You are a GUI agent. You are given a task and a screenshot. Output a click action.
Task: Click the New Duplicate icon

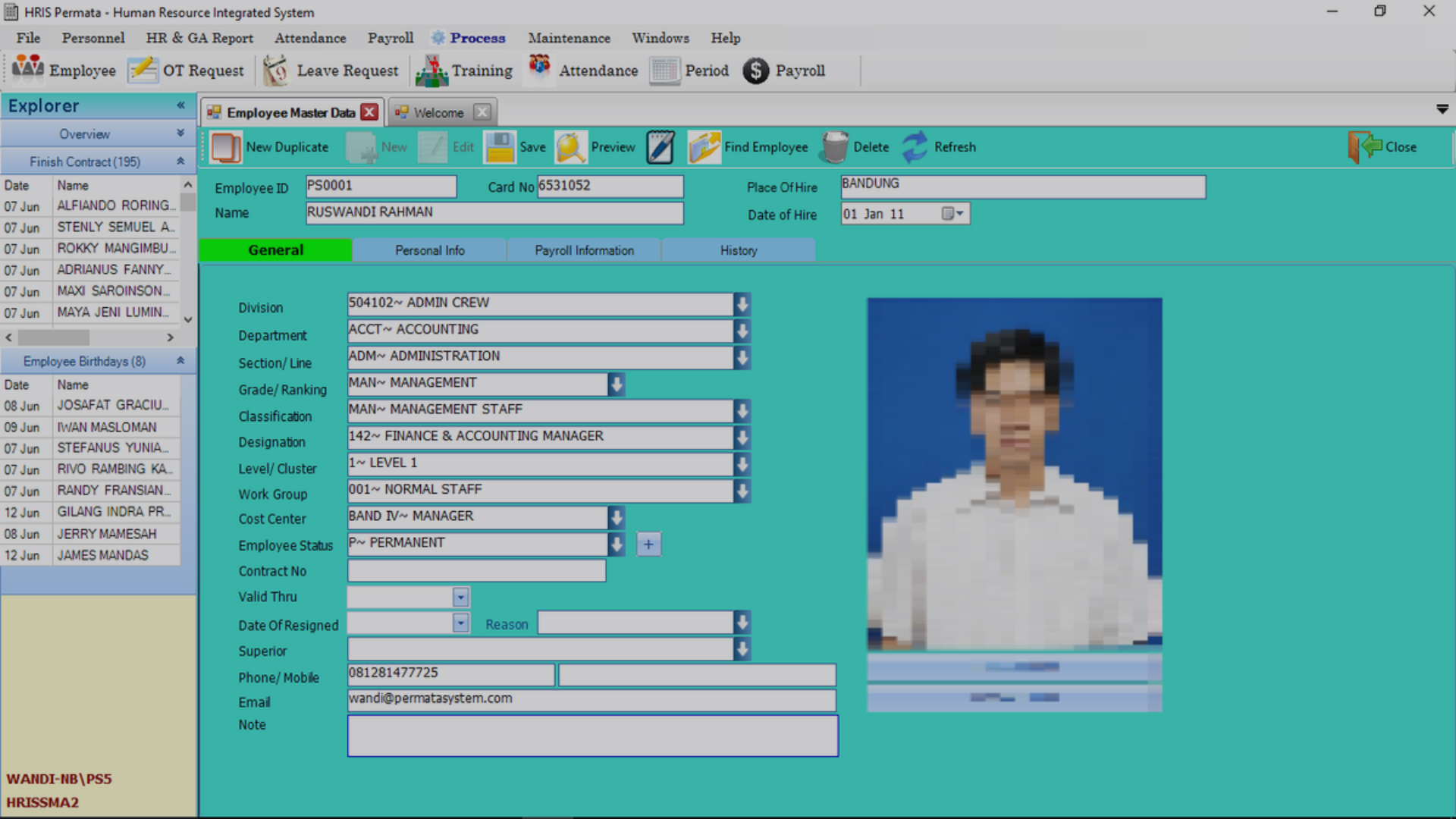coord(225,147)
